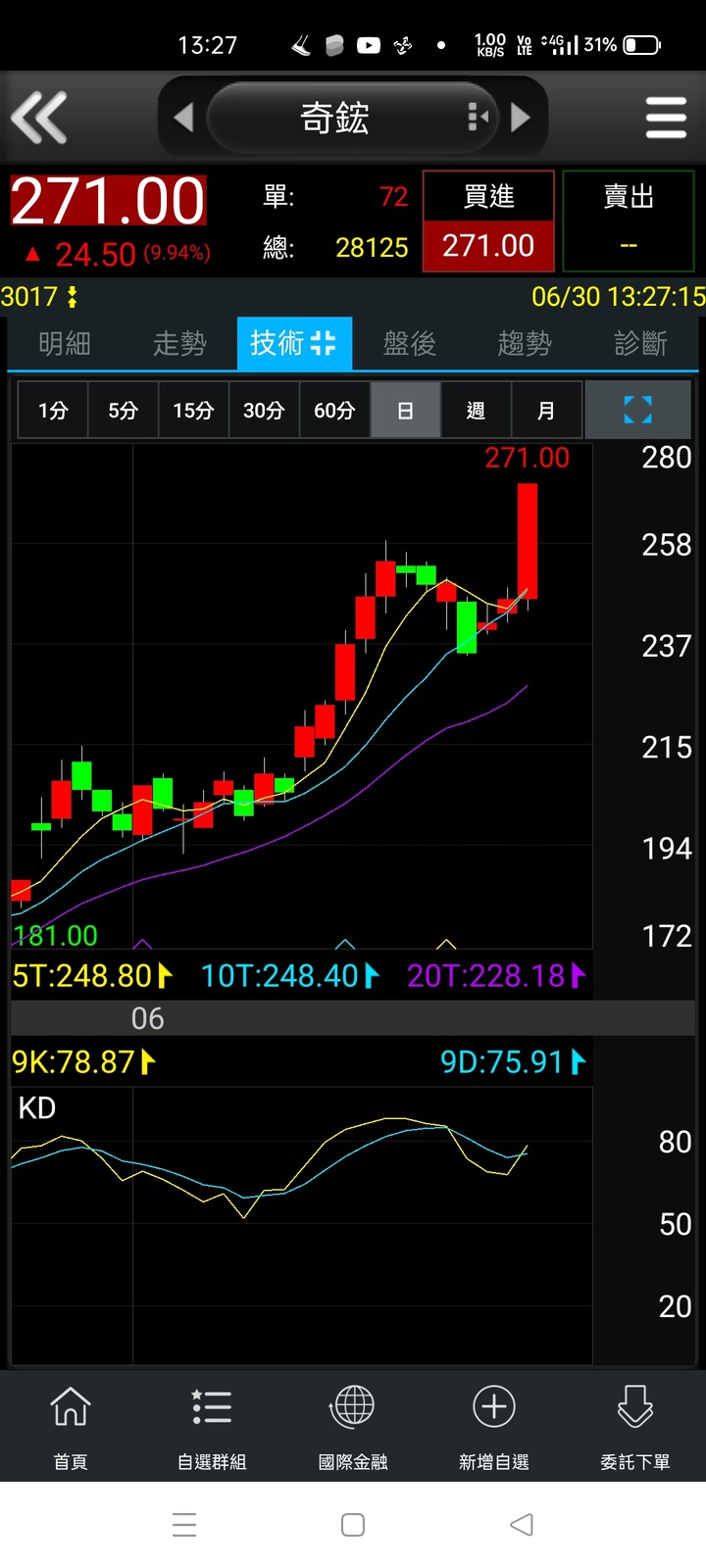
Task: Expand chart to fullscreen
Action: pyautogui.click(x=637, y=410)
